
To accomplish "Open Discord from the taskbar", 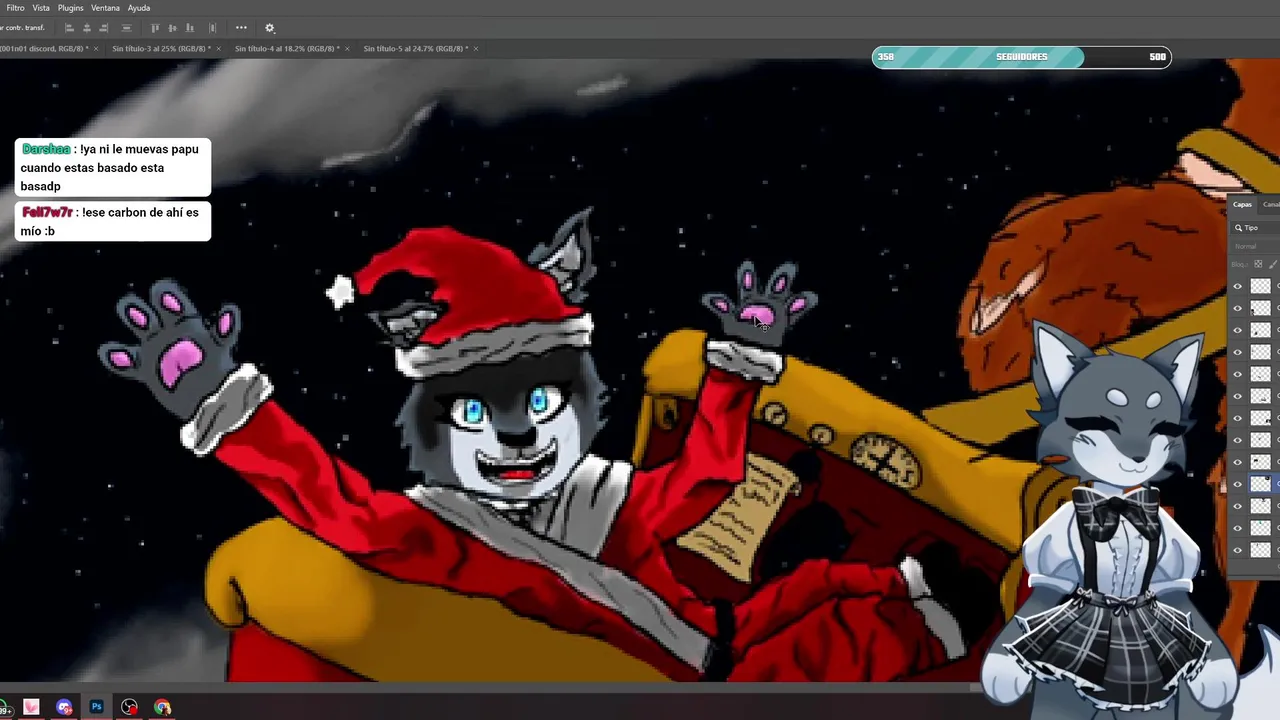I will 65,707.
